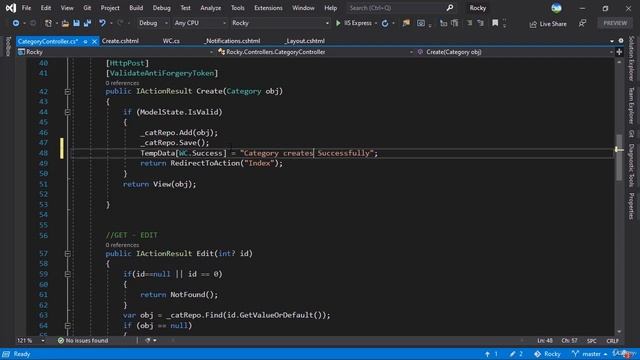The image size is (640, 360).
Task: Open the Toolbox side panel tab
Action: pyautogui.click(x=8, y=46)
